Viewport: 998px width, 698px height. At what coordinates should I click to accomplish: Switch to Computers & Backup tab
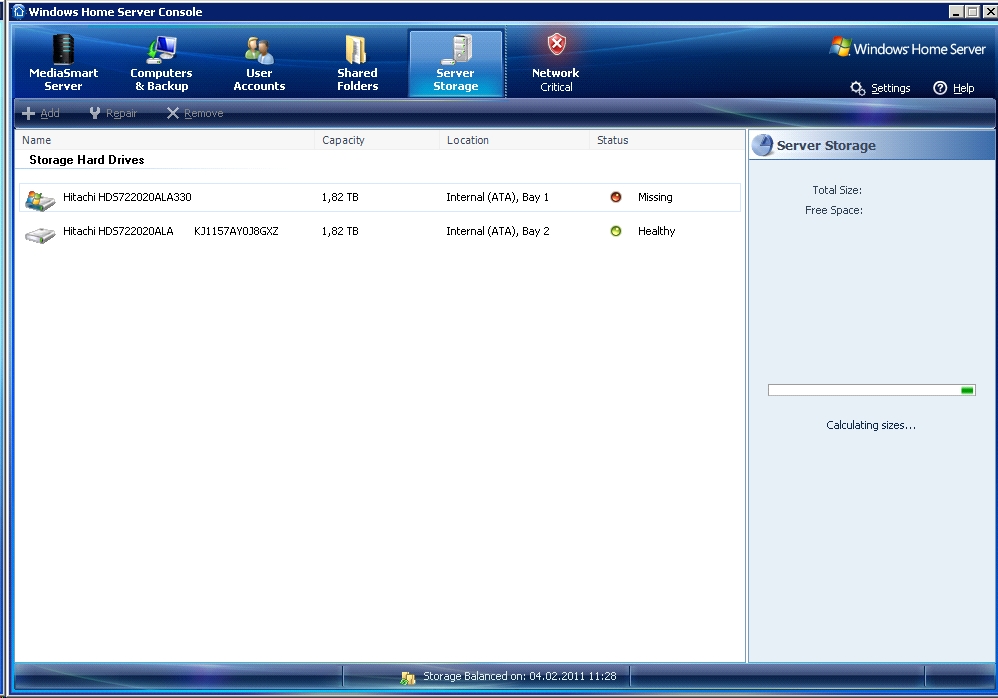point(161,63)
